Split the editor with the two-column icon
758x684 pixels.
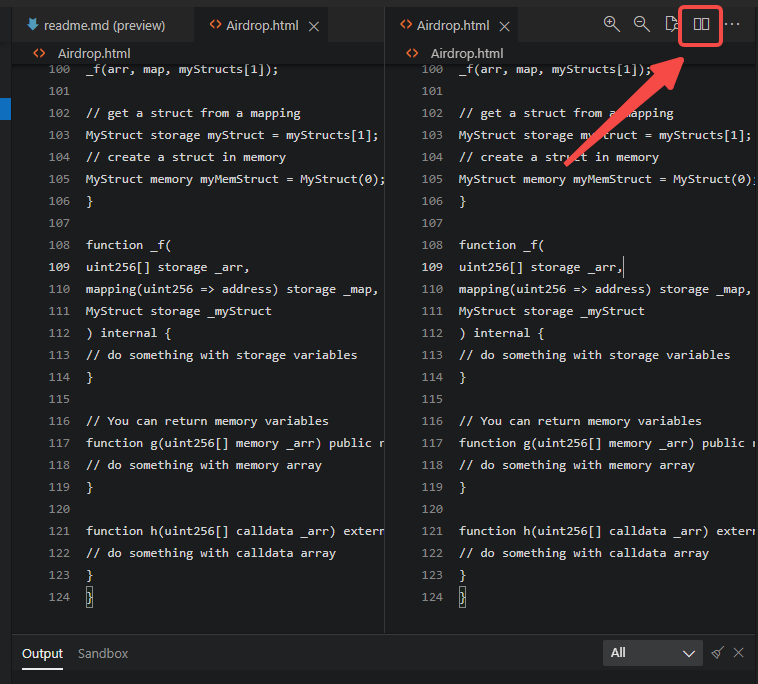coord(701,24)
